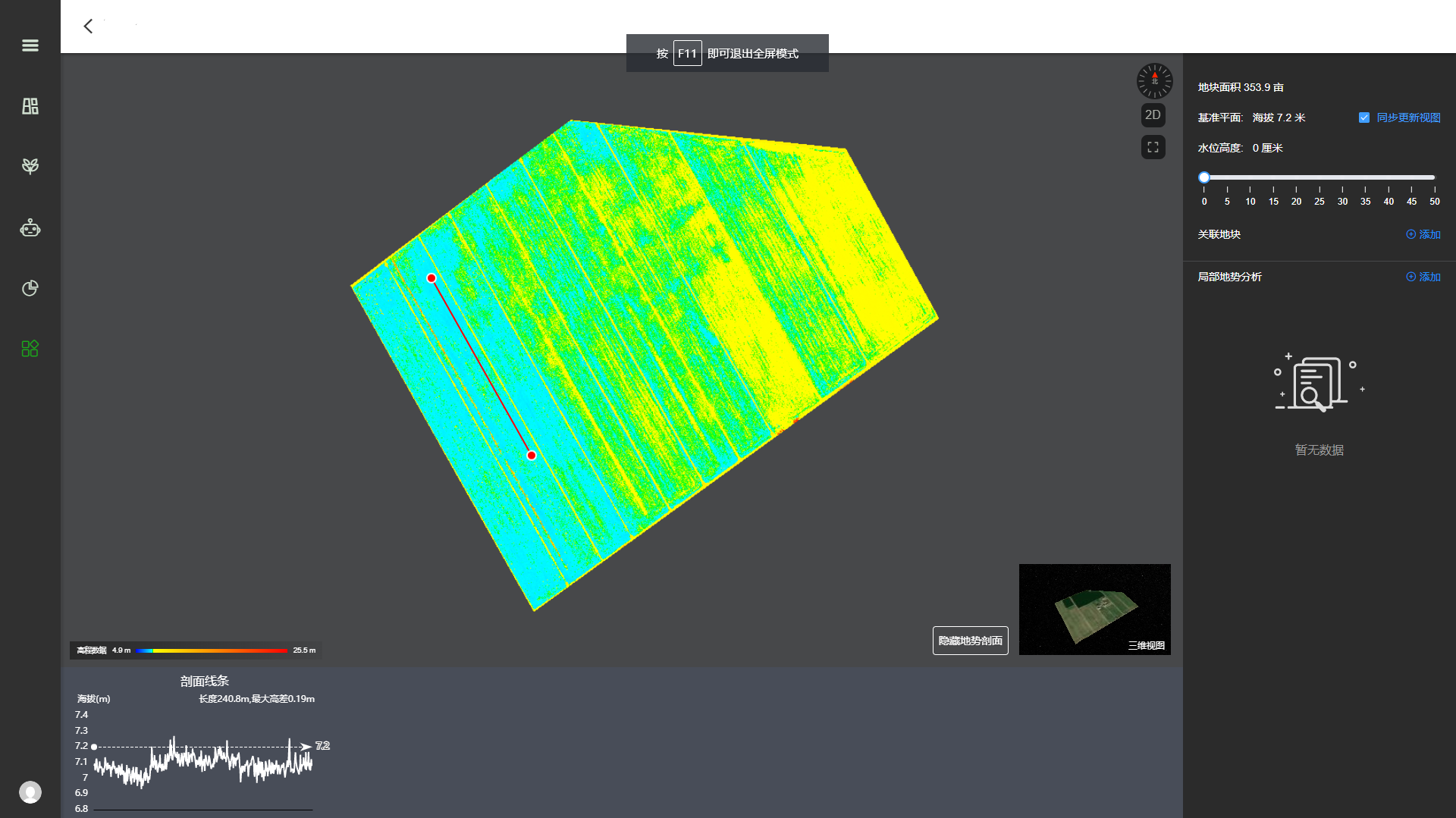1456x818 pixels.
Task: Open the hamburger menu in sidebar
Action: click(x=30, y=45)
